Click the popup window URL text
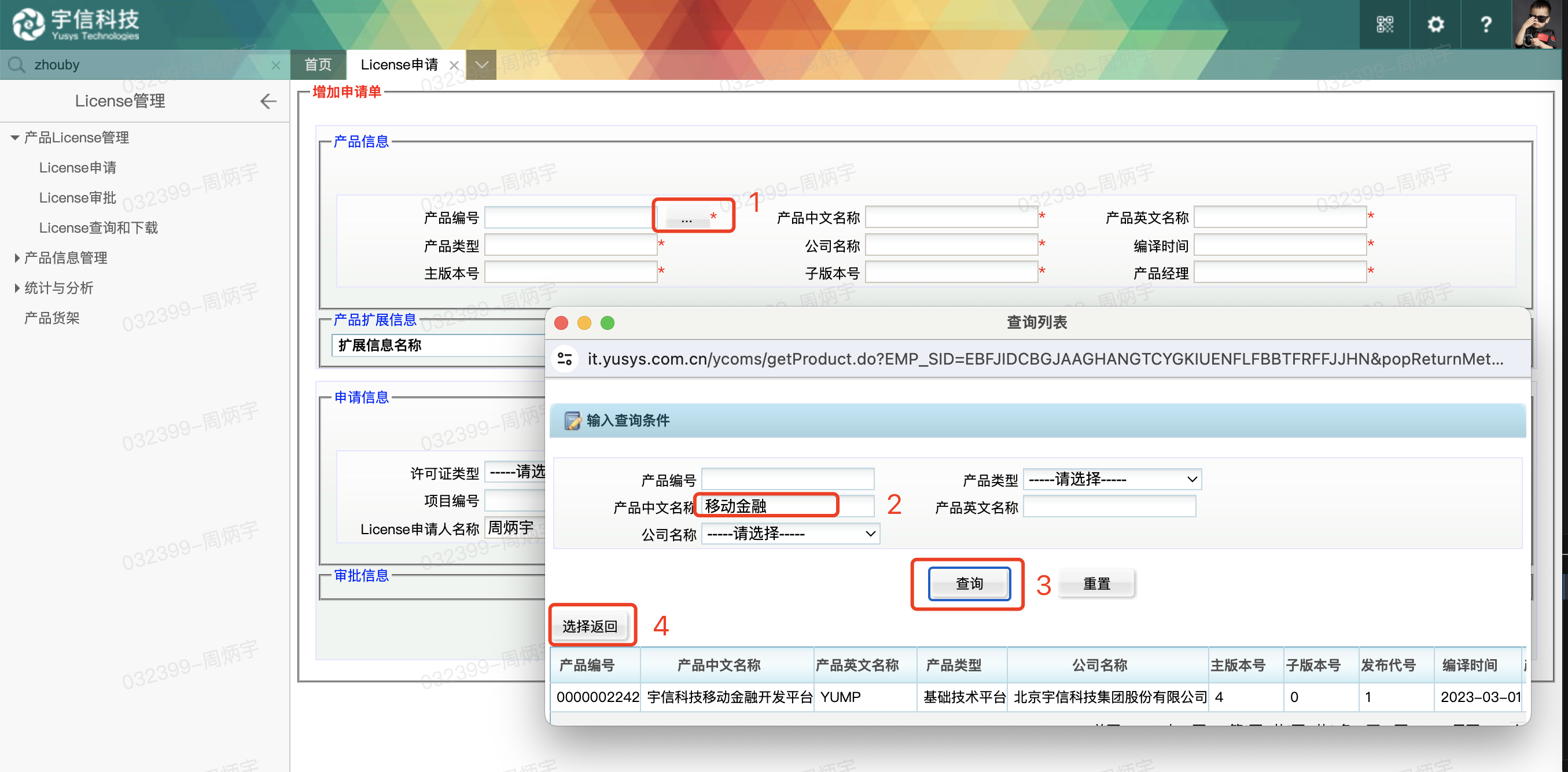 click(x=1044, y=359)
